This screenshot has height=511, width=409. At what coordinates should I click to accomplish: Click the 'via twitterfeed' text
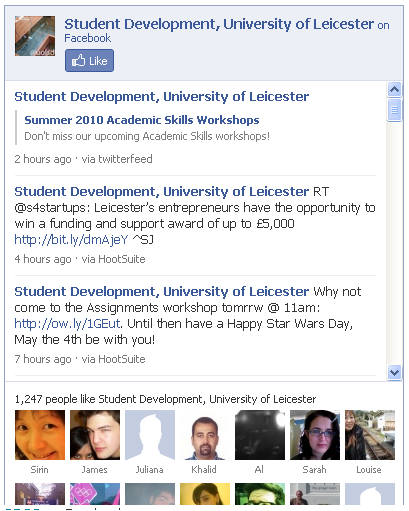pos(117,159)
